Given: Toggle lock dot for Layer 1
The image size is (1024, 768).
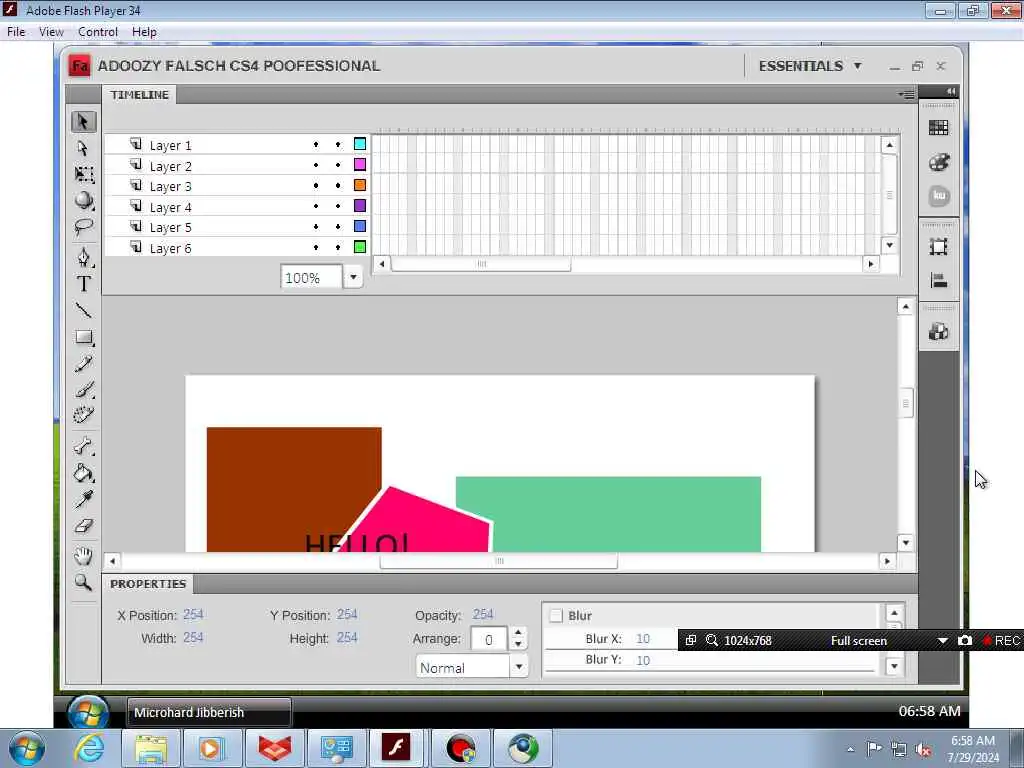Looking at the screenshot, I should pyautogui.click(x=338, y=144).
